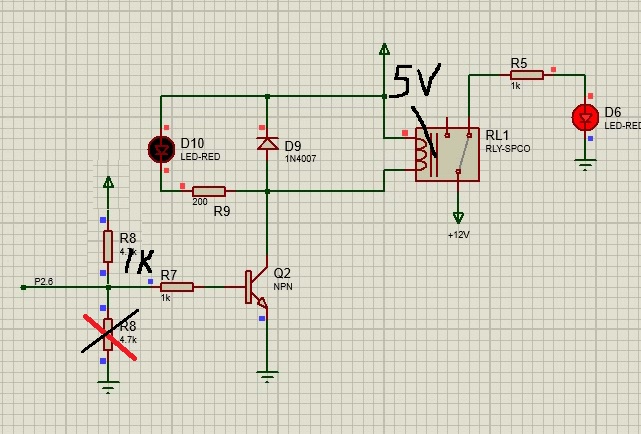Image resolution: width=641 pixels, height=434 pixels.
Task: Select the 1N4007 part label
Action: [x=301, y=159]
